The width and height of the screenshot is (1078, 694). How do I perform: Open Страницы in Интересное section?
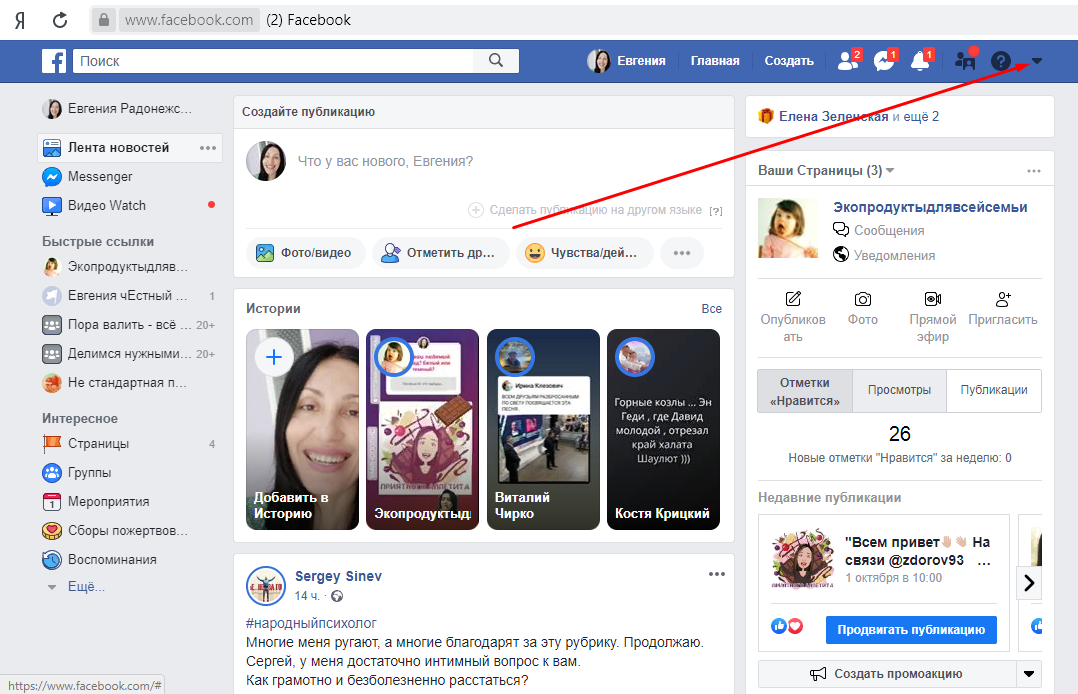click(98, 444)
